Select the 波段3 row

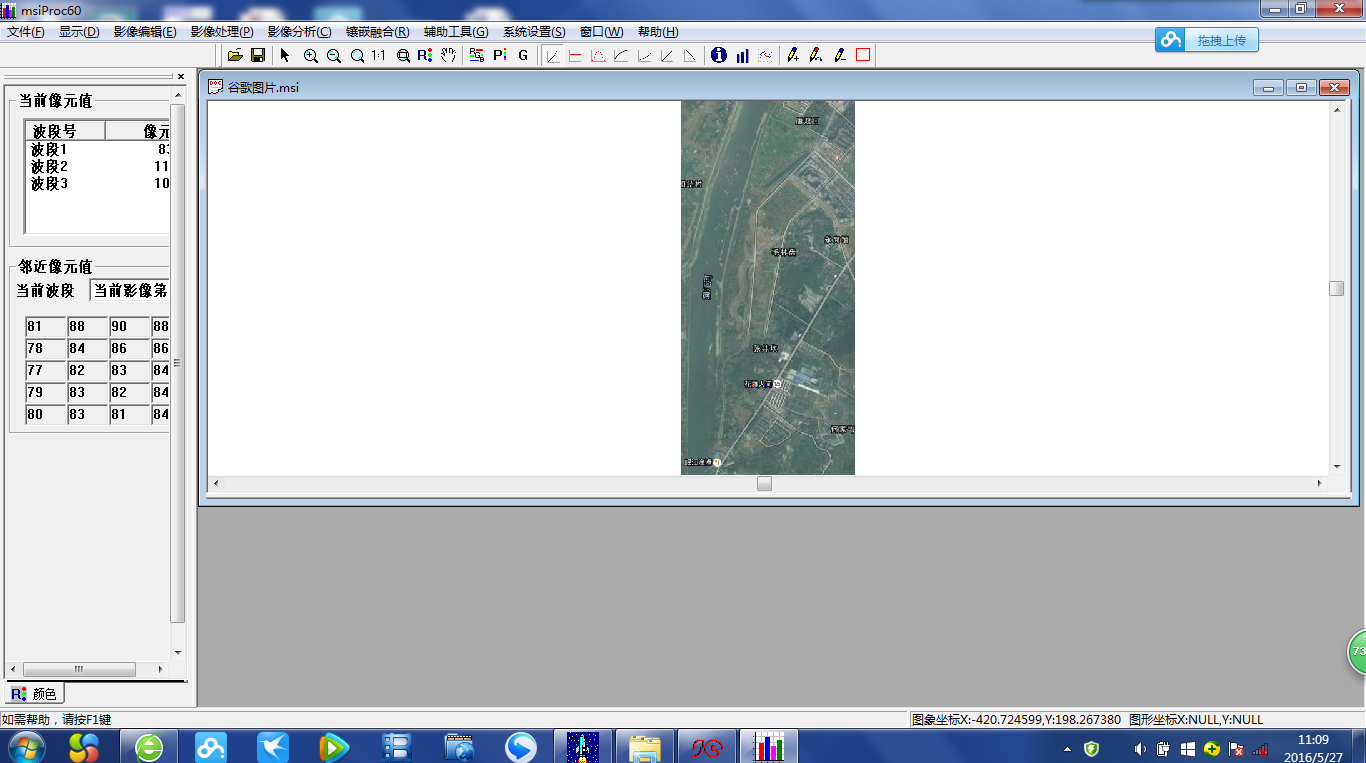click(x=98, y=184)
